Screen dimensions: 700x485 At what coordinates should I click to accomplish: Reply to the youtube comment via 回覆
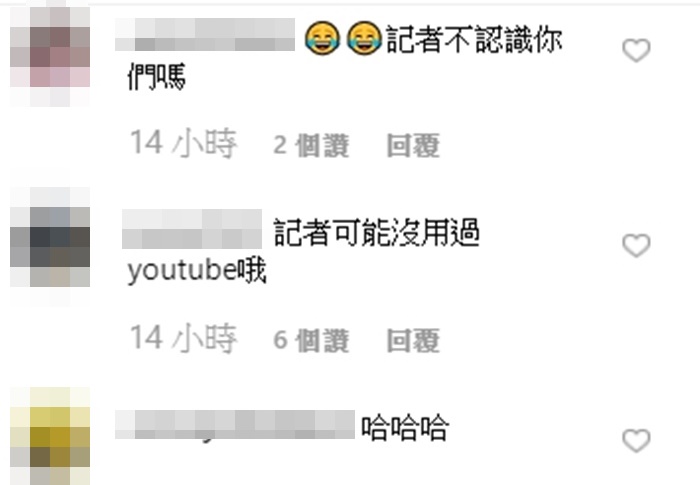click(413, 340)
